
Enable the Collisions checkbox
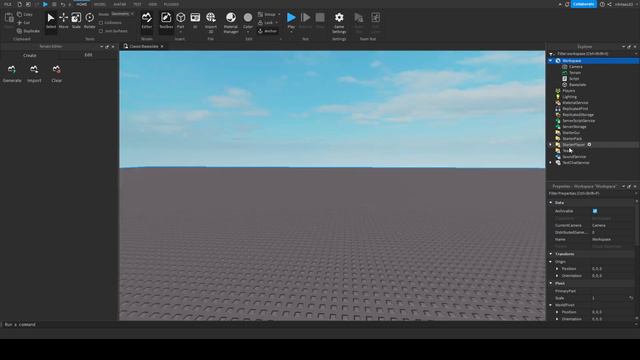(x=101, y=23)
